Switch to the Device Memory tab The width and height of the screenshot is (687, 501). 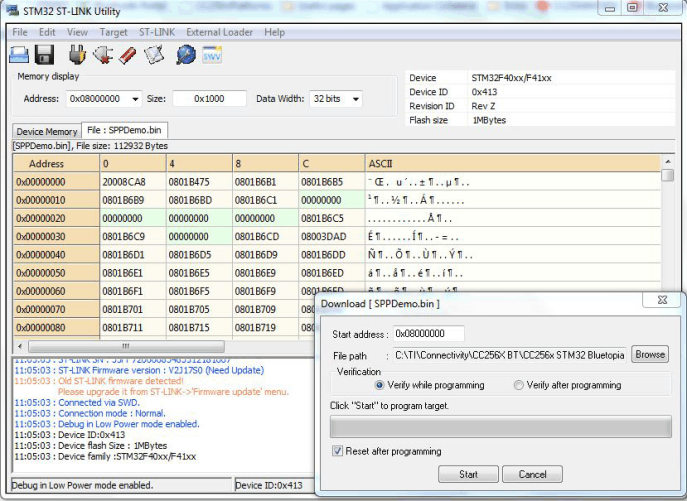[47, 131]
